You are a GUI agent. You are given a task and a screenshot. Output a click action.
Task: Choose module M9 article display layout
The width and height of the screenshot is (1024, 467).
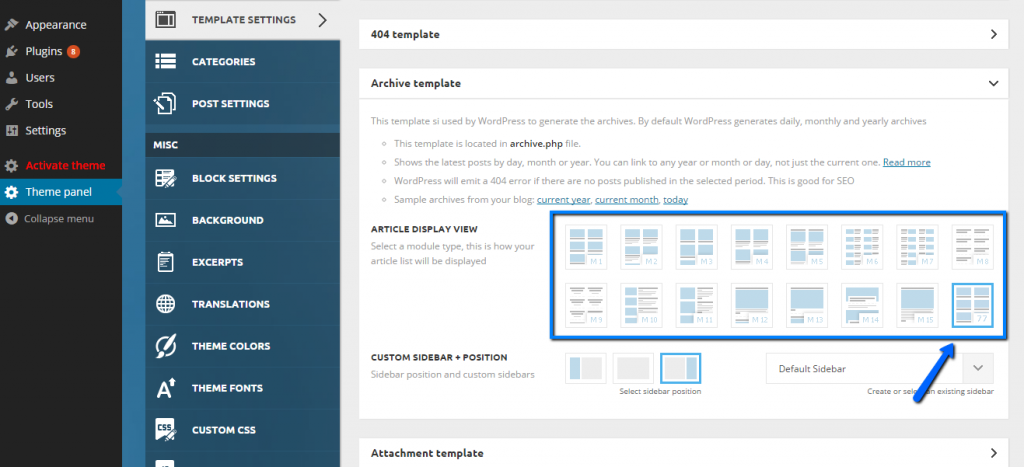pos(586,305)
